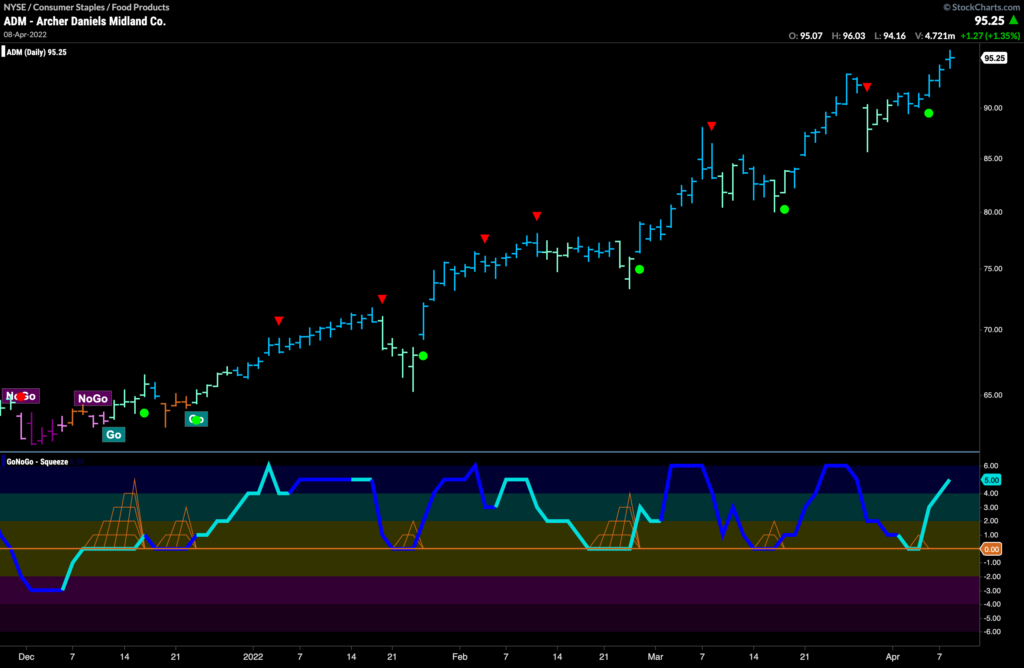Click the orange squeeze grid in late February
The image size is (1024, 668).
click(x=615, y=521)
